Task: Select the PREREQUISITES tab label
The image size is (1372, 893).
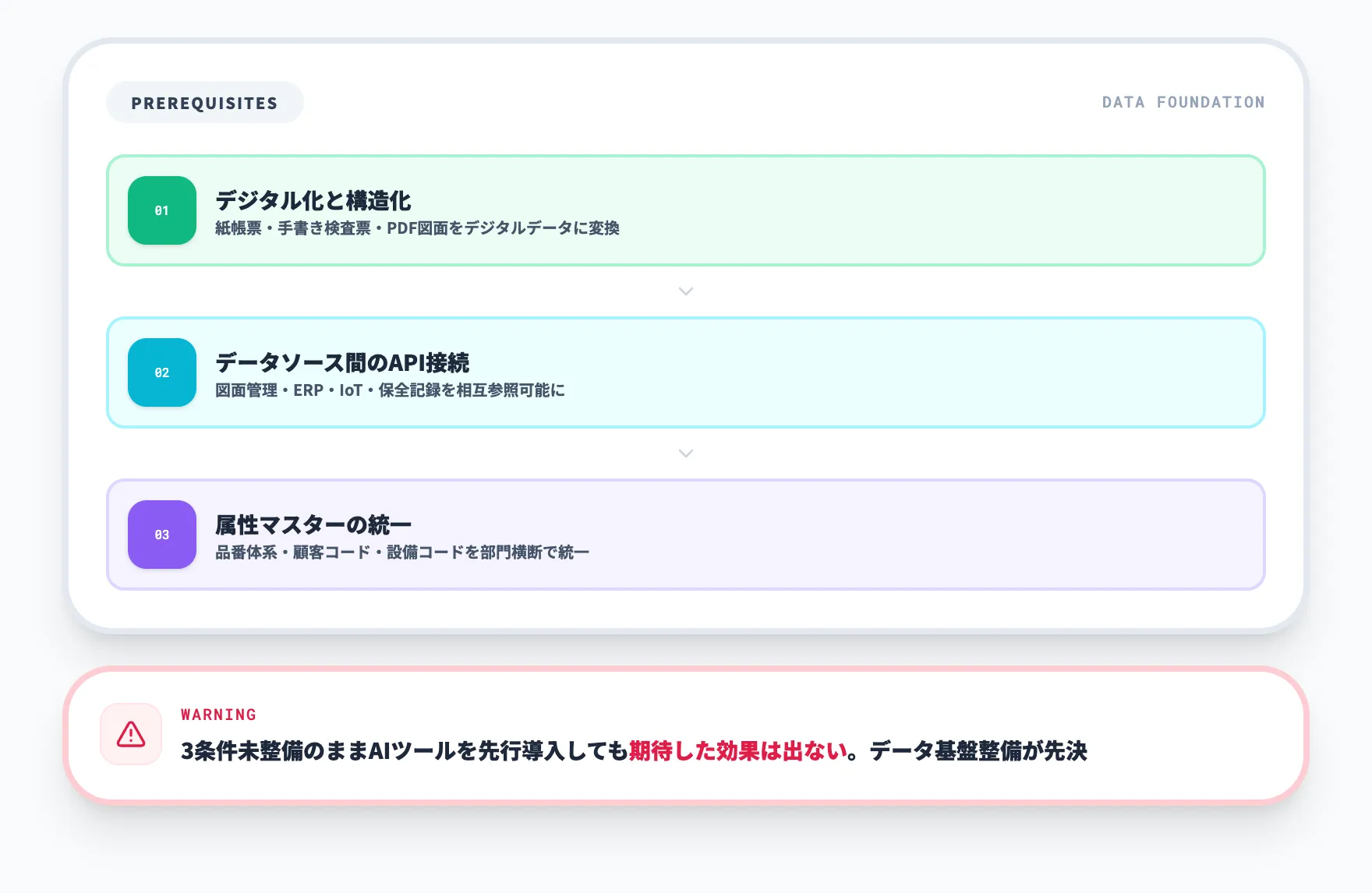Action: click(204, 101)
